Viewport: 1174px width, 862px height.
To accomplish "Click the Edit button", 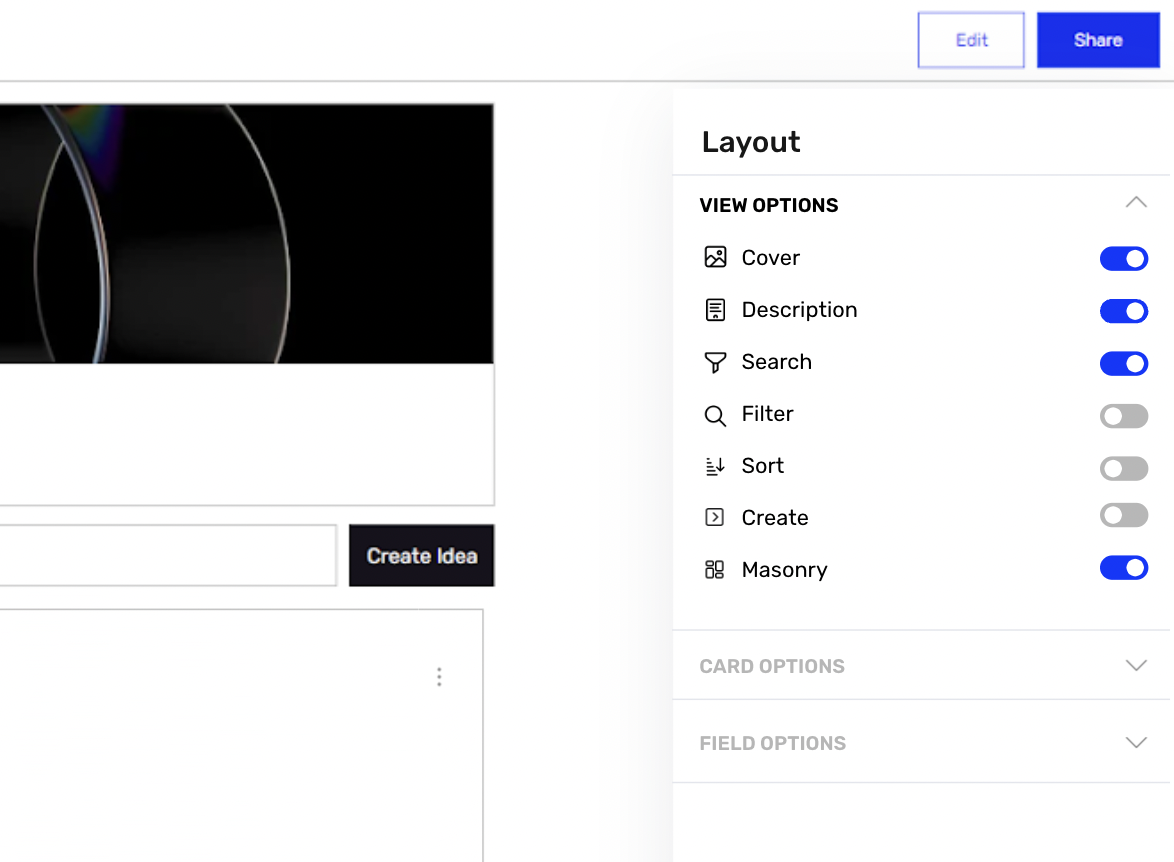I will [970, 39].
